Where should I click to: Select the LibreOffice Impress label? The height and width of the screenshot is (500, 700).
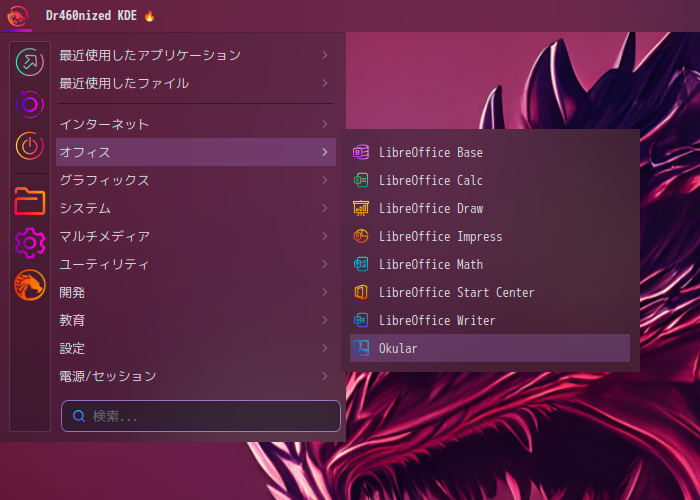coord(441,236)
